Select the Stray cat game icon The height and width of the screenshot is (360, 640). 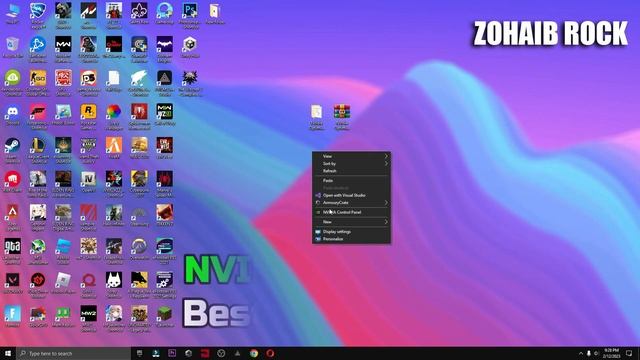(x=114, y=280)
